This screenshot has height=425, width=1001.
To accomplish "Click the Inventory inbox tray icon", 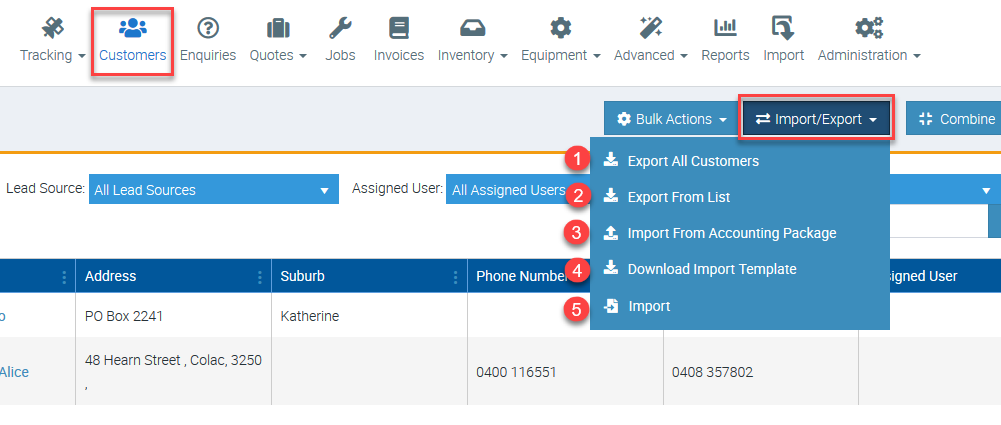I will pos(472,28).
